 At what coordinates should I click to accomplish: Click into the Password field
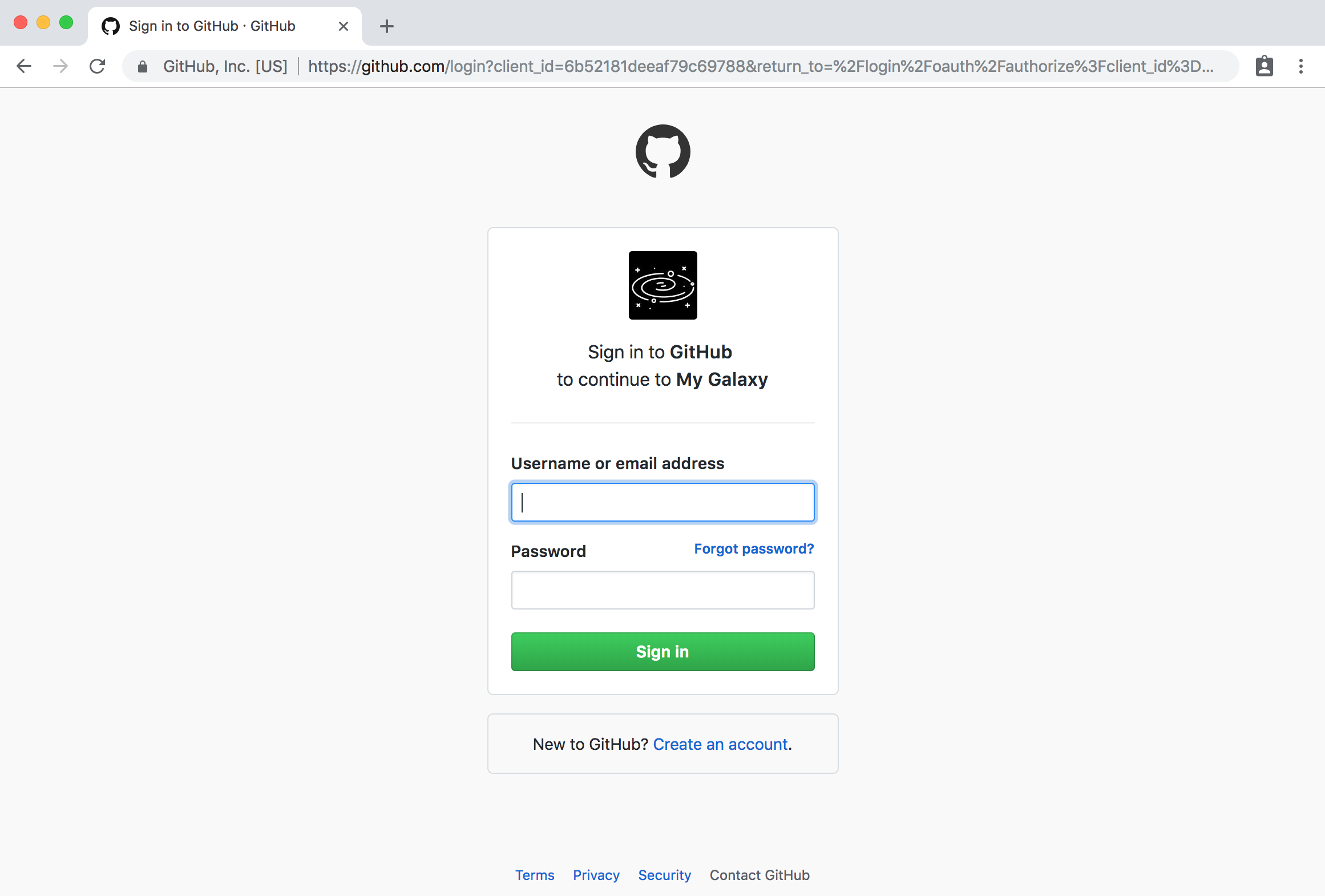pos(662,590)
